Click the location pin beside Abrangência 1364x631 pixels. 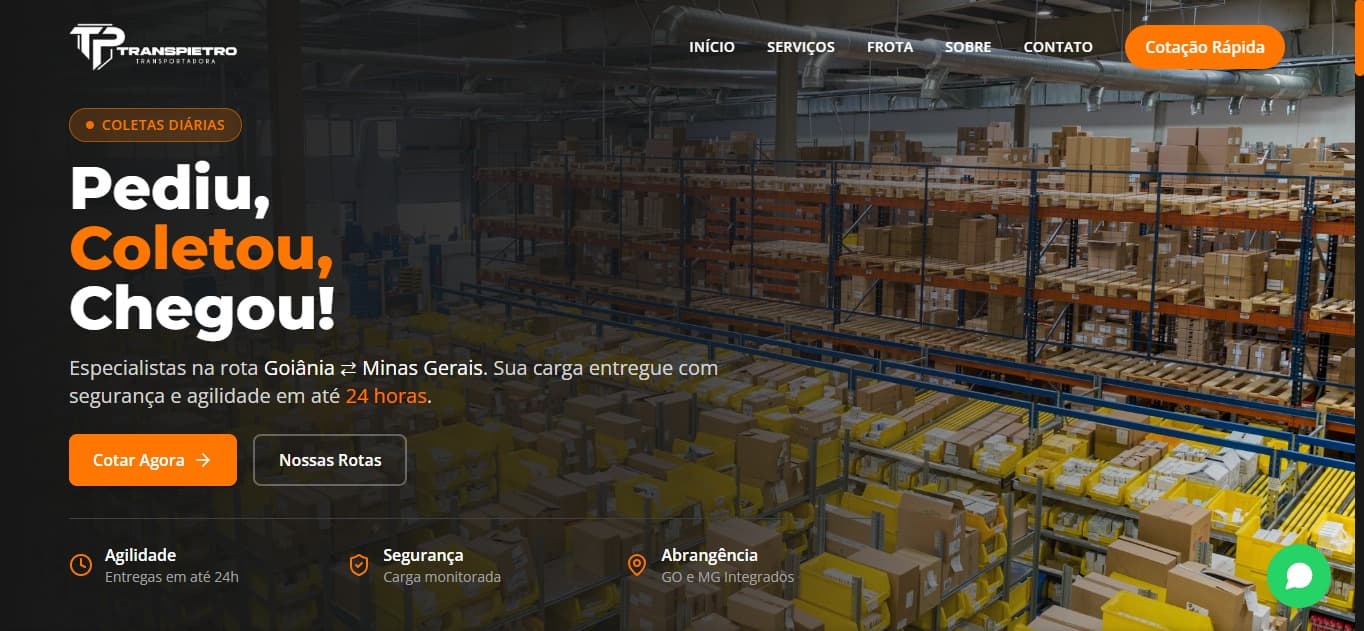click(x=637, y=565)
